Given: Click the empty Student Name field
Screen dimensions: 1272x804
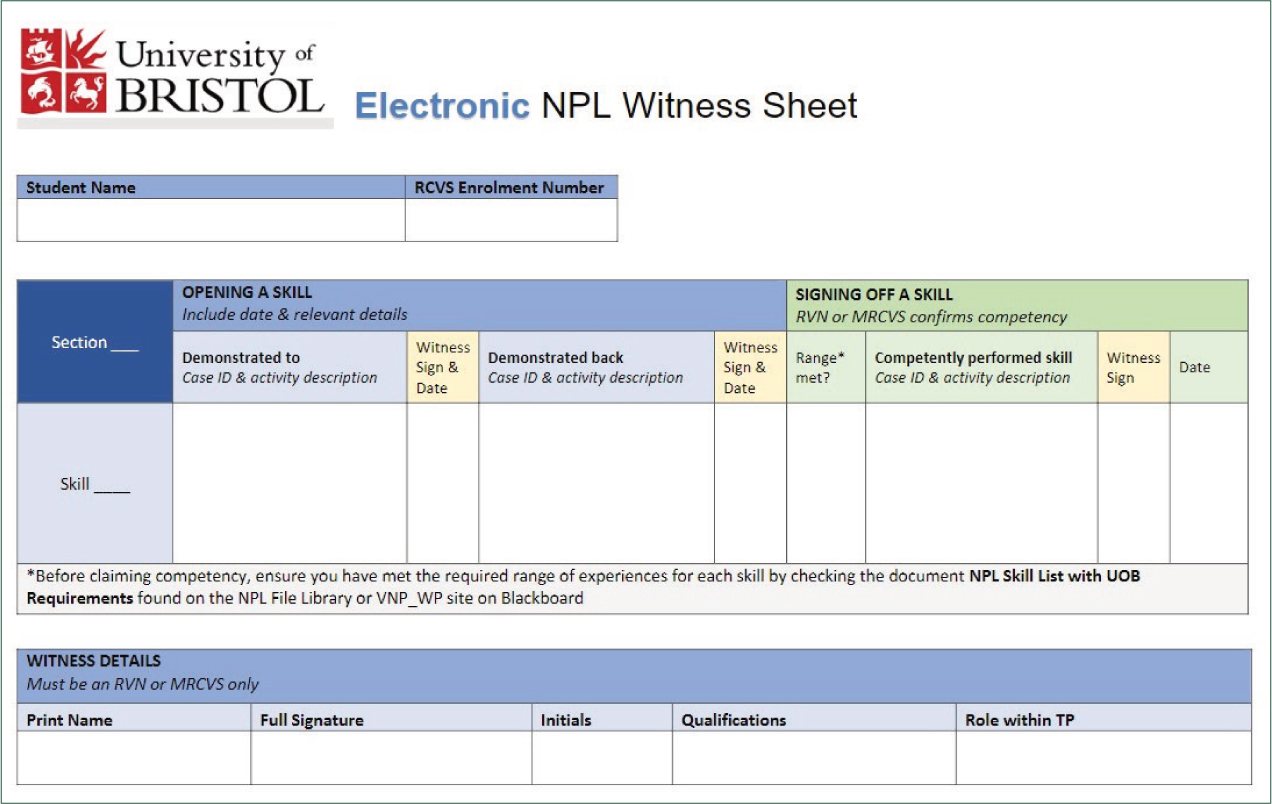Looking at the screenshot, I should (x=211, y=220).
